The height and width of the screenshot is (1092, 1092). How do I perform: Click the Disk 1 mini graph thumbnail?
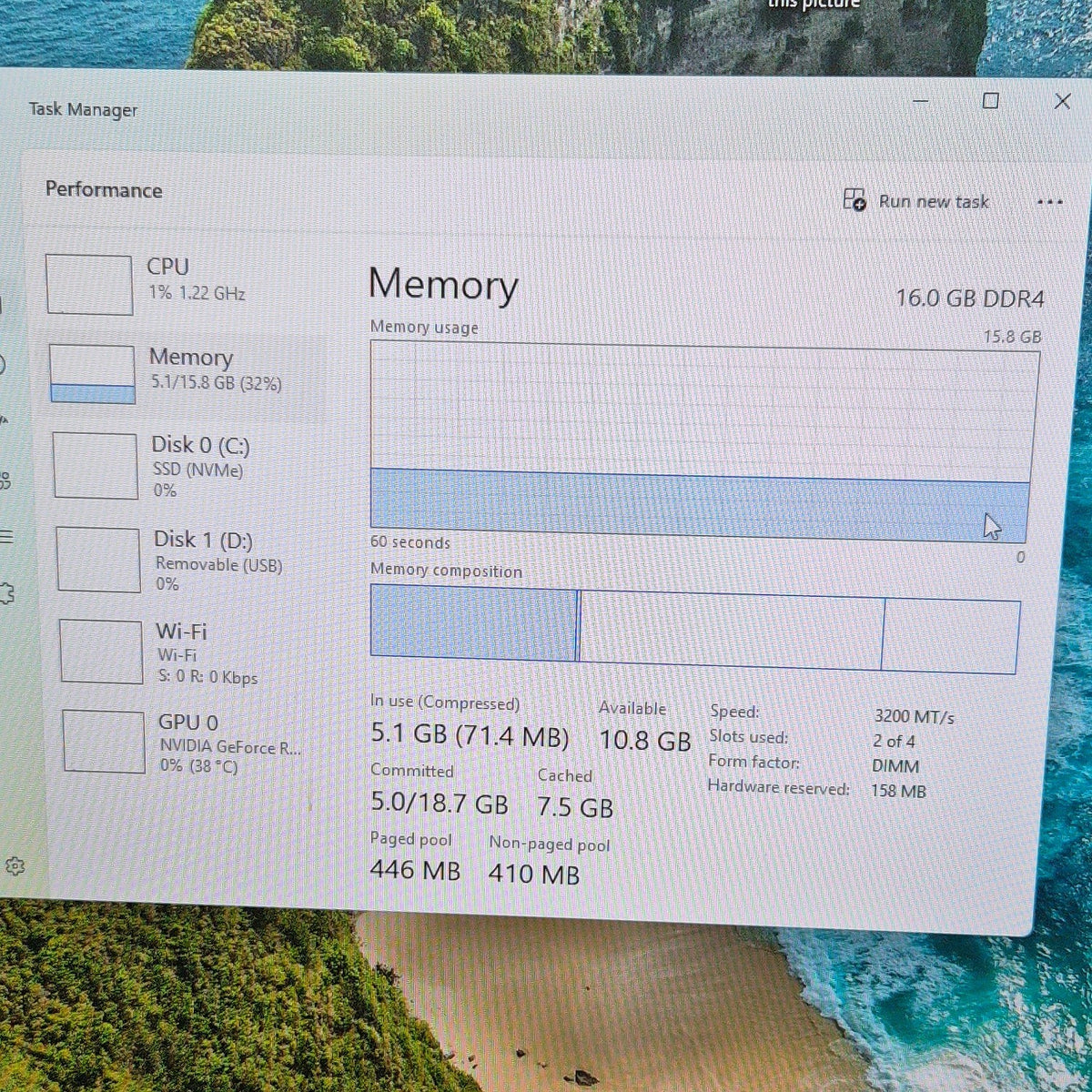coord(99,560)
